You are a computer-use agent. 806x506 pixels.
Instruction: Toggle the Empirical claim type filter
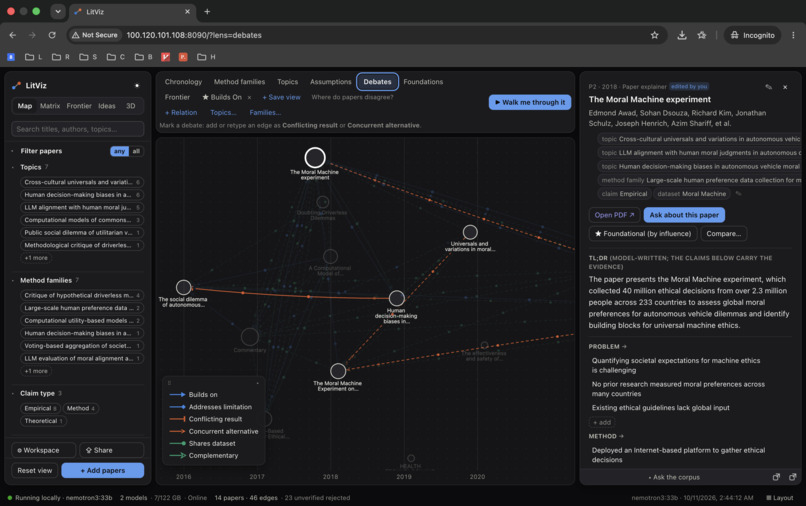coord(40,408)
